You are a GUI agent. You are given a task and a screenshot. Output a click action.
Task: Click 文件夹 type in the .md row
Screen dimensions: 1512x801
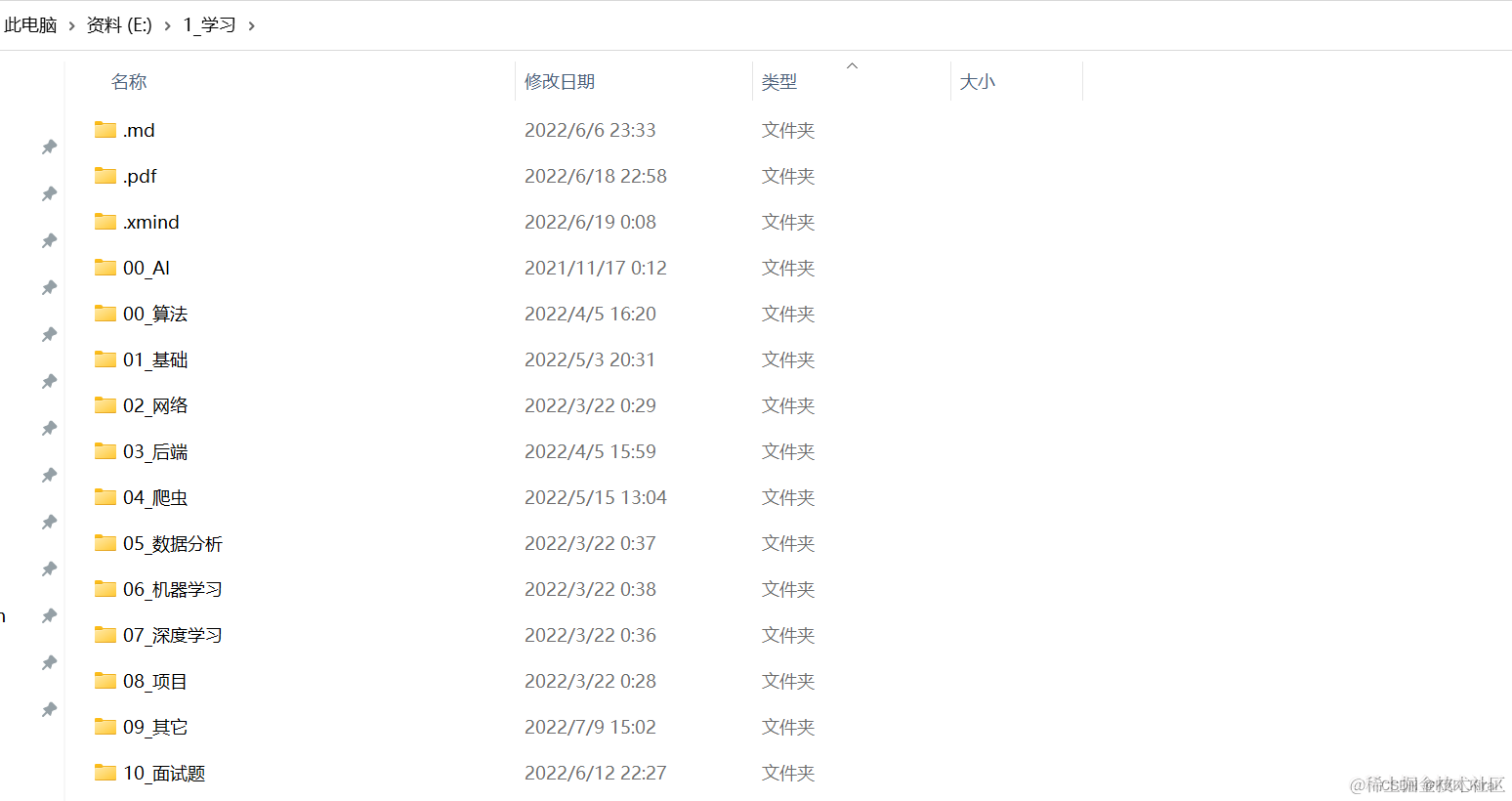click(x=788, y=131)
